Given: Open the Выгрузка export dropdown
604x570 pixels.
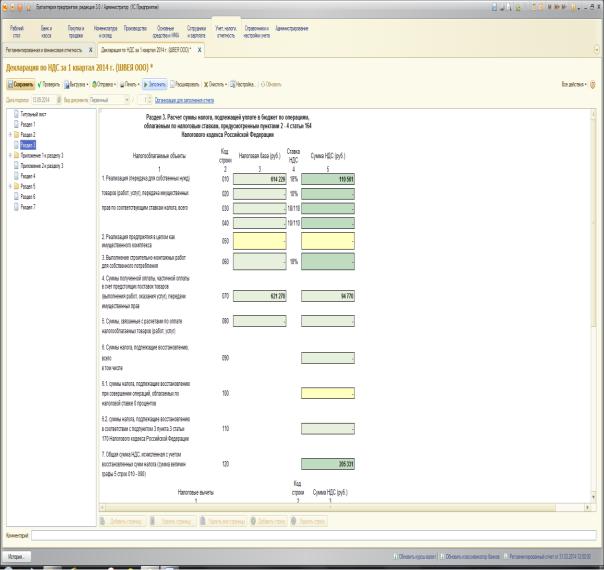Looking at the screenshot, I should (76, 84).
